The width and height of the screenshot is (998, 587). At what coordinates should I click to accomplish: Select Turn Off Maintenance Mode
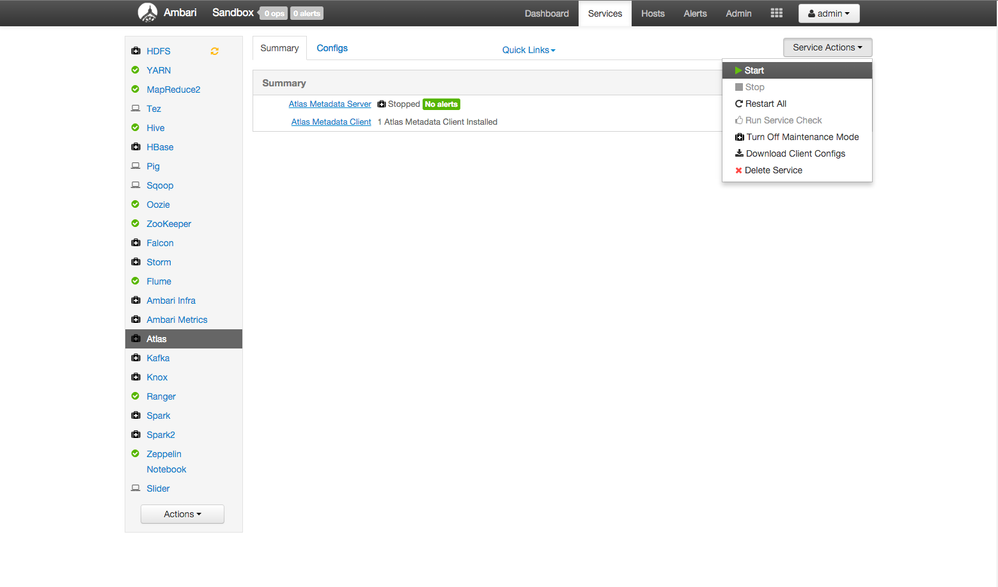pos(797,137)
